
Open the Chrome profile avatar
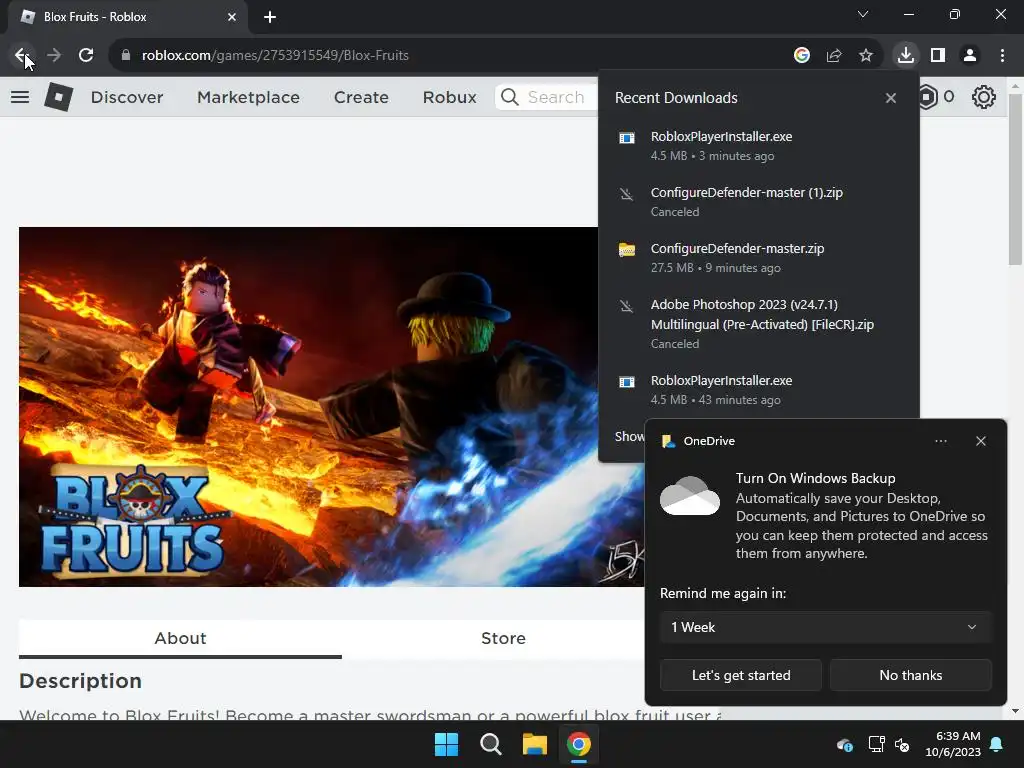pos(970,56)
